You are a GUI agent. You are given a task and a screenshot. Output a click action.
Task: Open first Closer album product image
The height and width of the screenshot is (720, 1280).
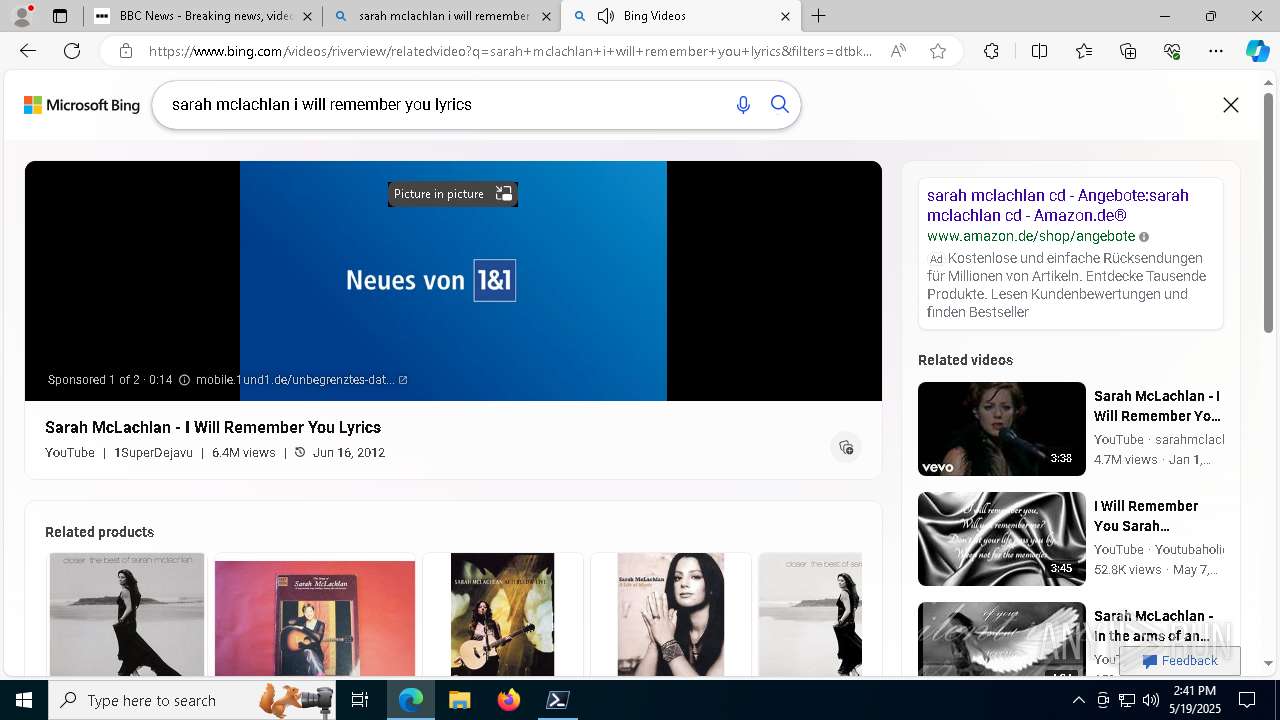[x=127, y=615]
